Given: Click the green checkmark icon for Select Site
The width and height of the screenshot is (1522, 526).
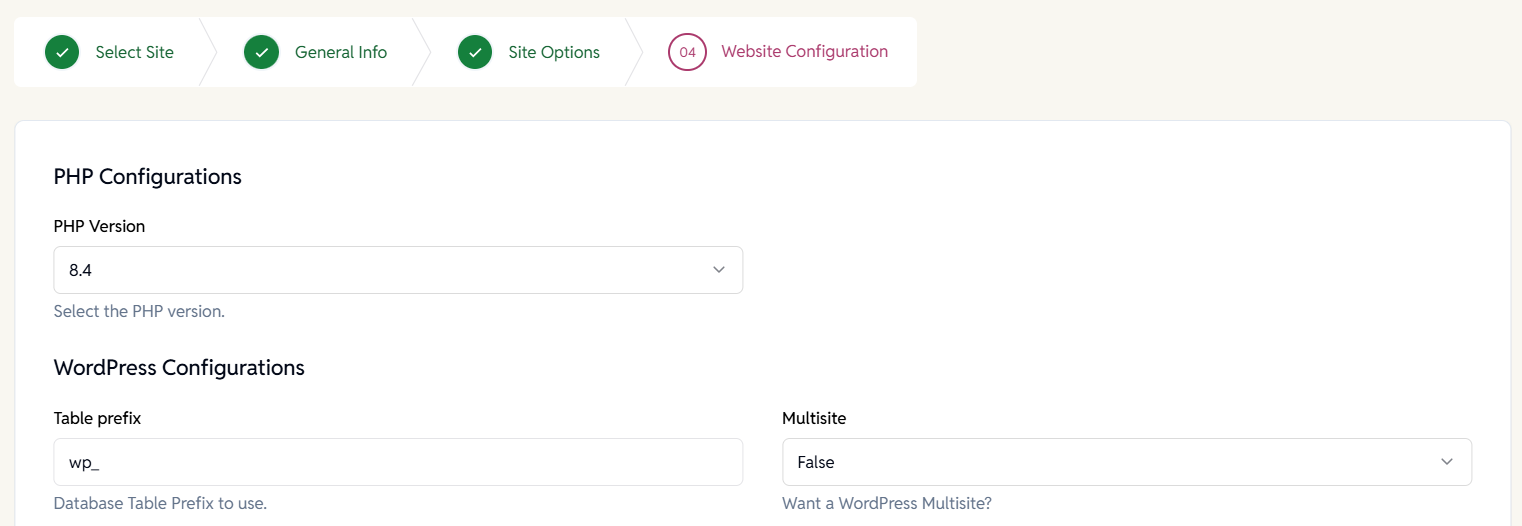Looking at the screenshot, I should (x=62, y=52).
